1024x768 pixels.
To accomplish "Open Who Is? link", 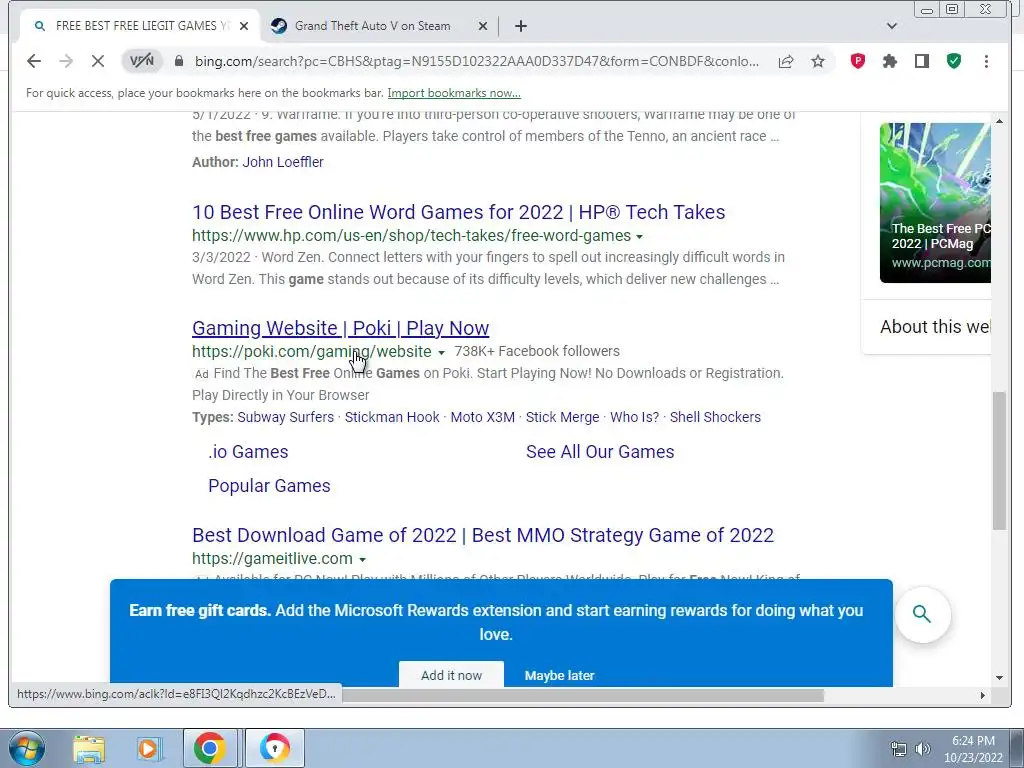I will pyautogui.click(x=634, y=417).
